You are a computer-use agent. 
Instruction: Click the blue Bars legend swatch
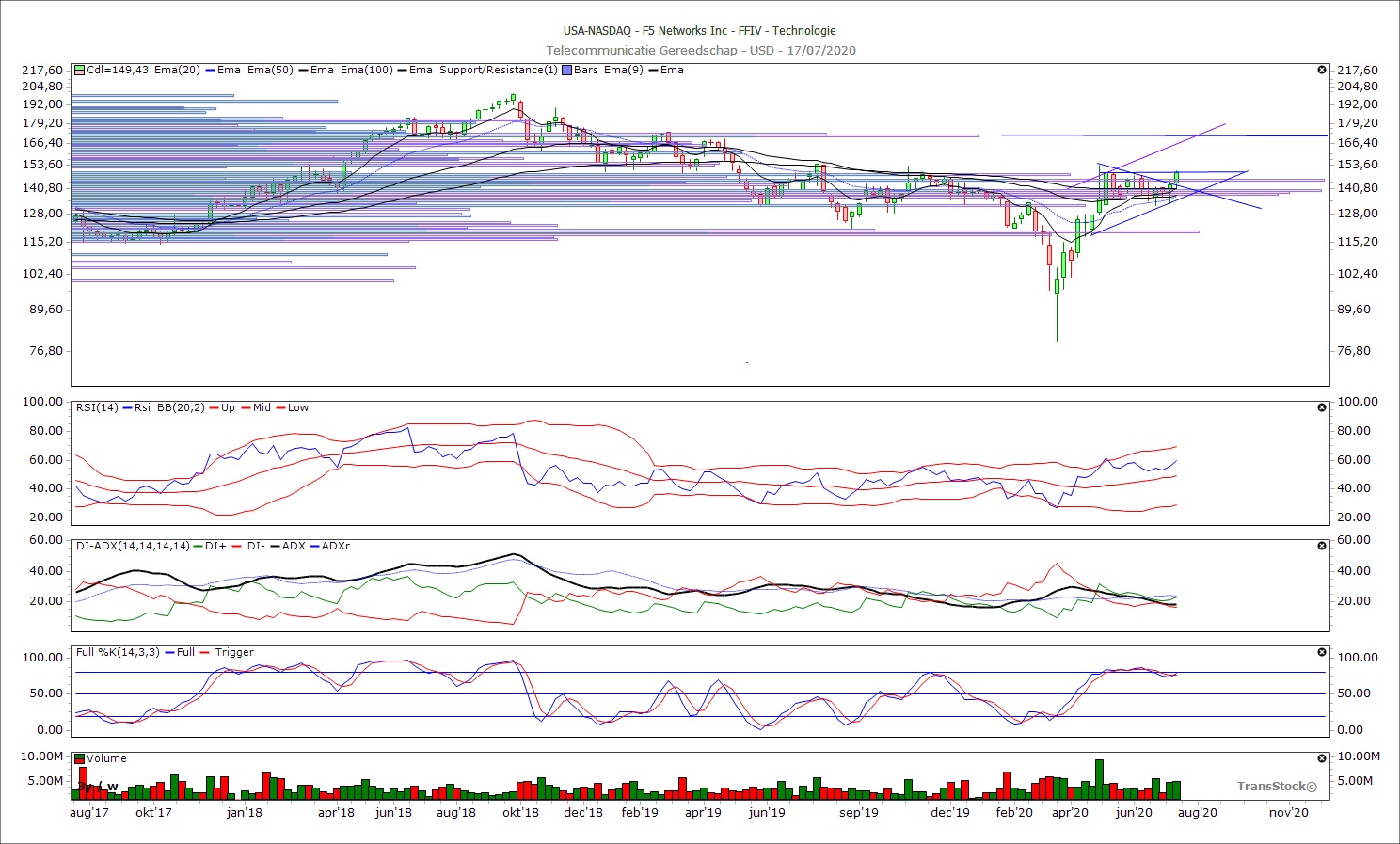(x=566, y=70)
